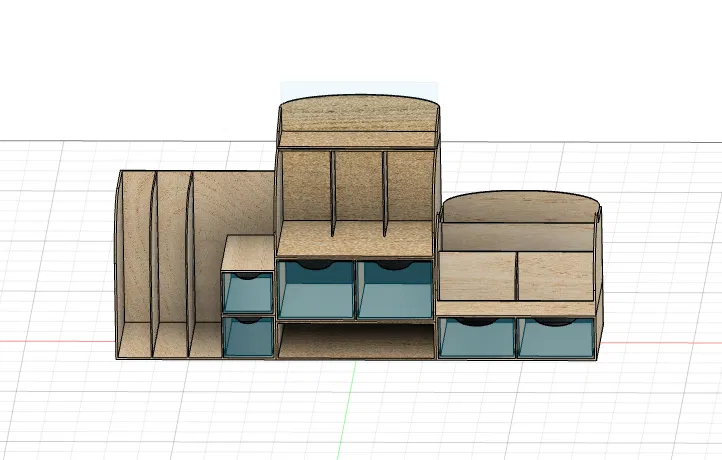Select the upper drawer of the small two-drawer stack
Viewport: 722px width, 460px height.
pyautogui.click(x=247, y=293)
